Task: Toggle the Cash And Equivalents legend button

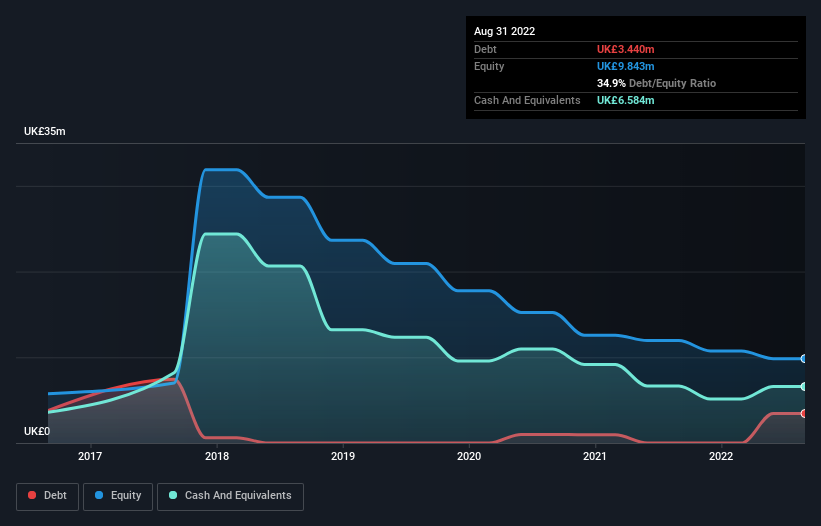Action: click(x=230, y=496)
